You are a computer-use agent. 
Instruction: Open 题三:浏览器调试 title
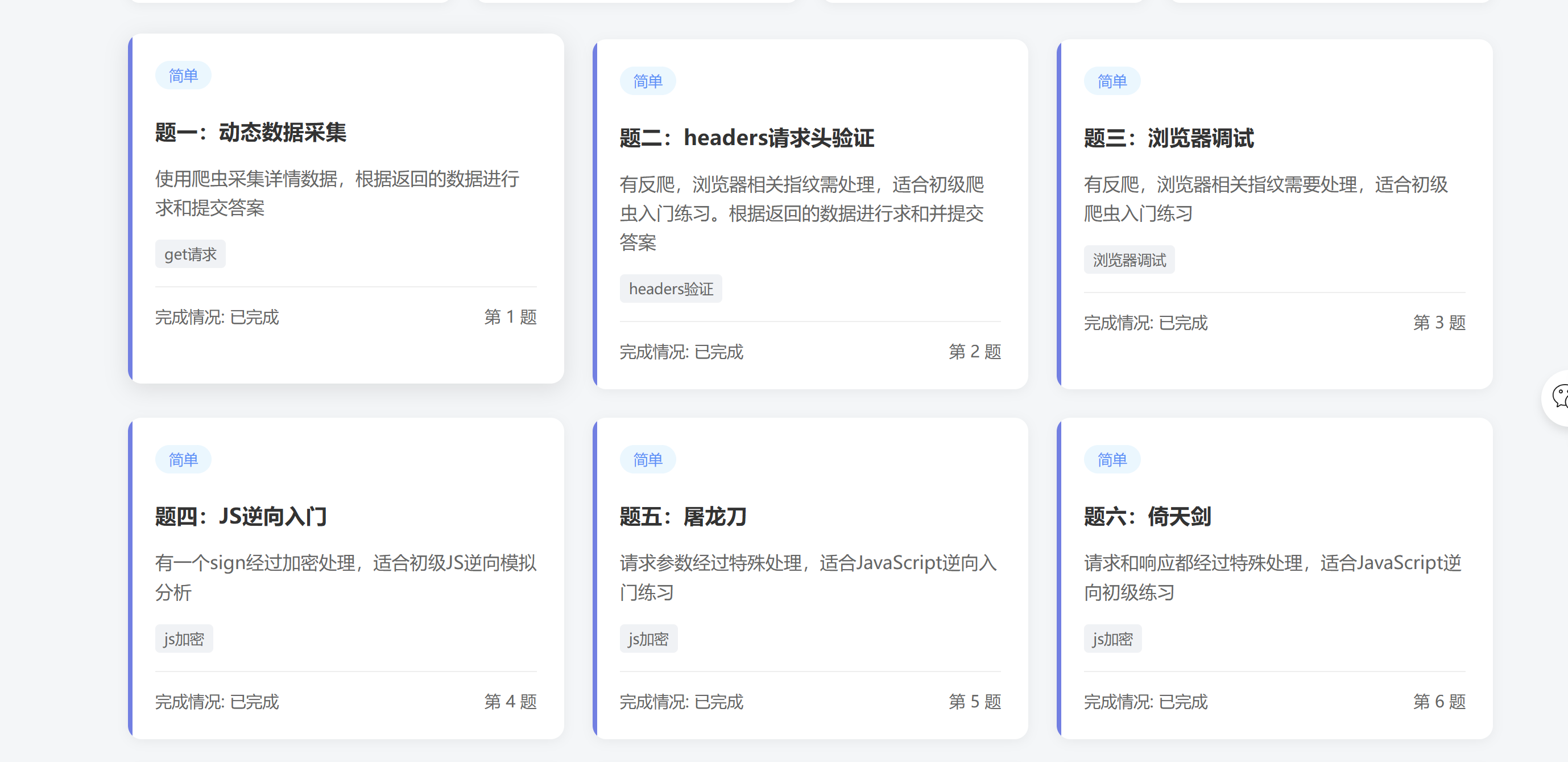tap(1168, 138)
